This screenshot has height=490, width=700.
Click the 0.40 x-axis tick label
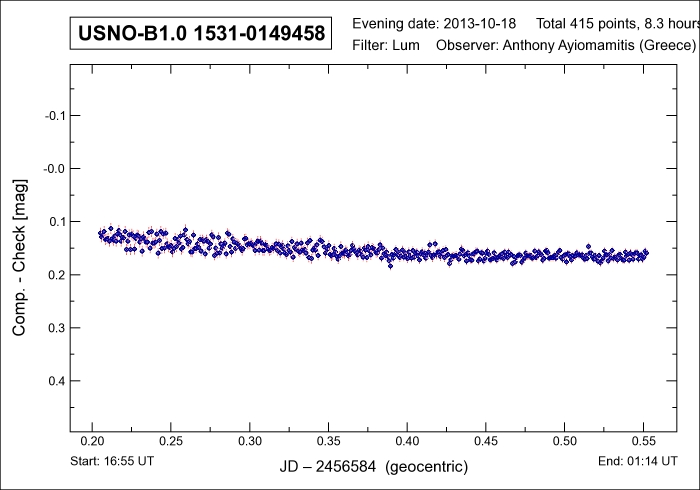(x=407, y=440)
